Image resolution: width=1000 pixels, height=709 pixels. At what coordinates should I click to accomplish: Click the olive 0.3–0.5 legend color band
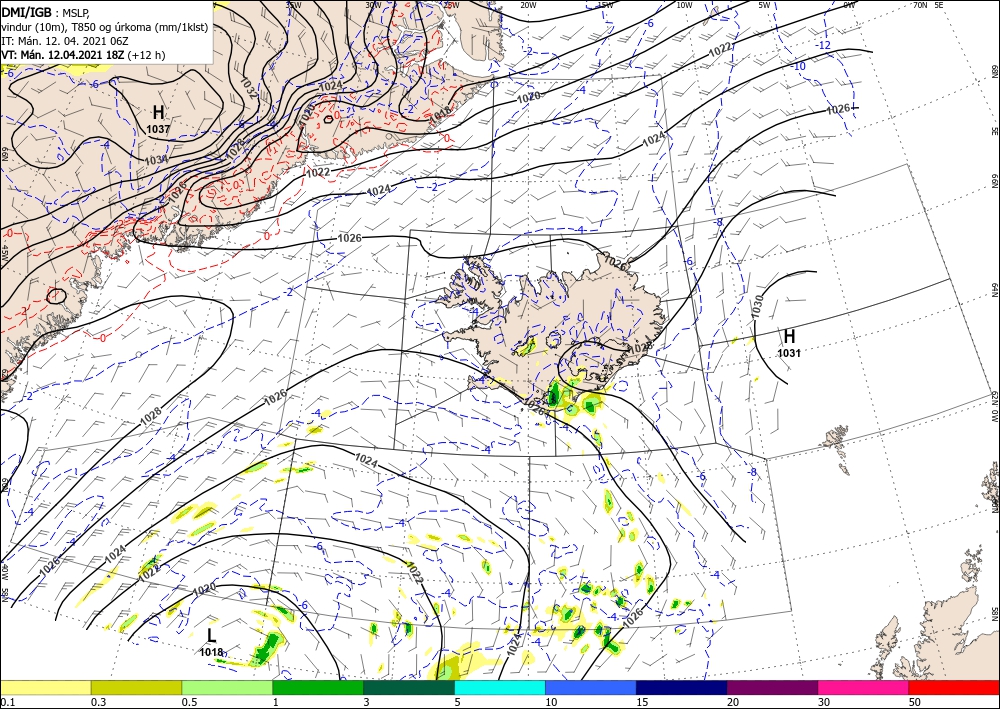[136, 687]
